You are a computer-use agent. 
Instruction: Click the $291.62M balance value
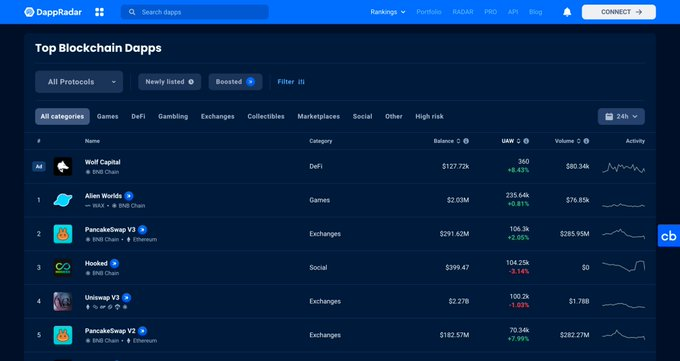click(454, 234)
